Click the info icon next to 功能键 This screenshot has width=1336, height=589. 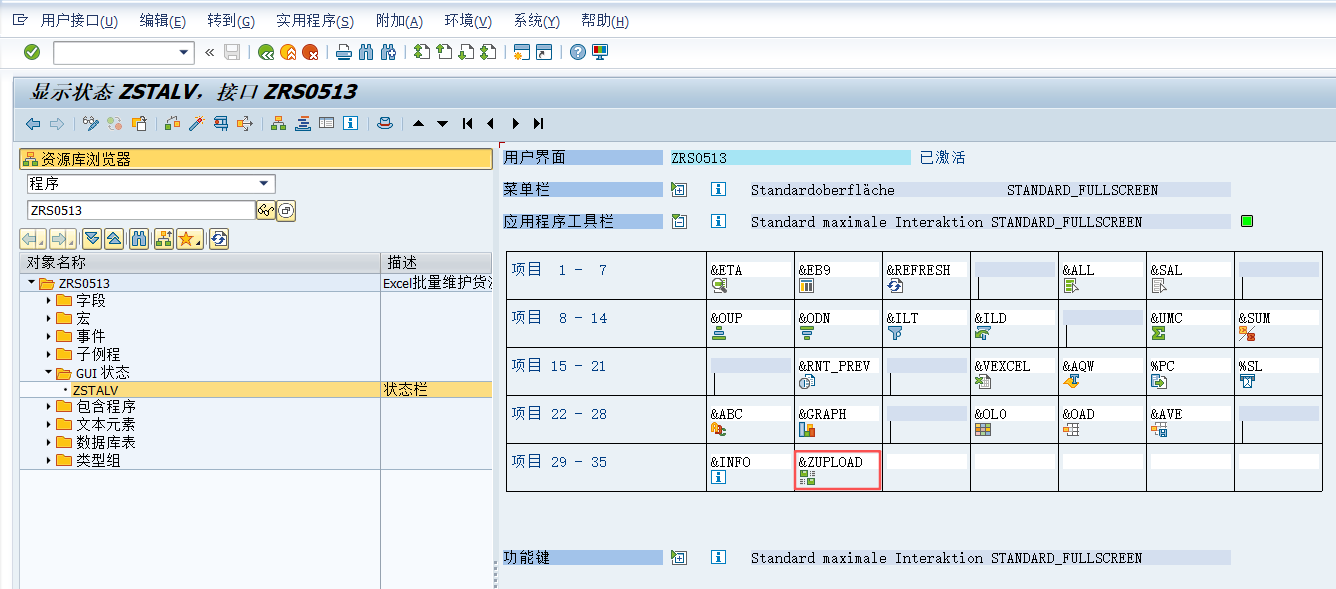pyautogui.click(x=718, y=558)
